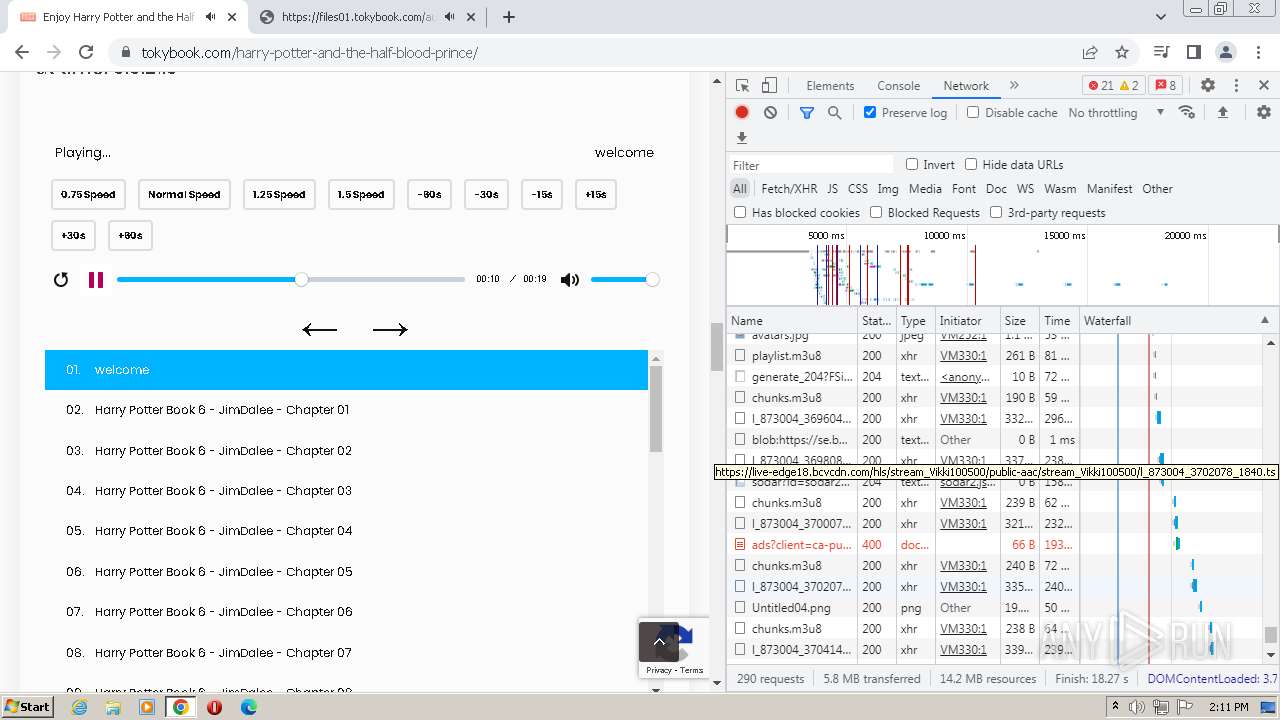Image resolution: width=1280 pixels, height=720 pixels.
Task: Go to previous track arrow
Action: click(x=320, y=330)
